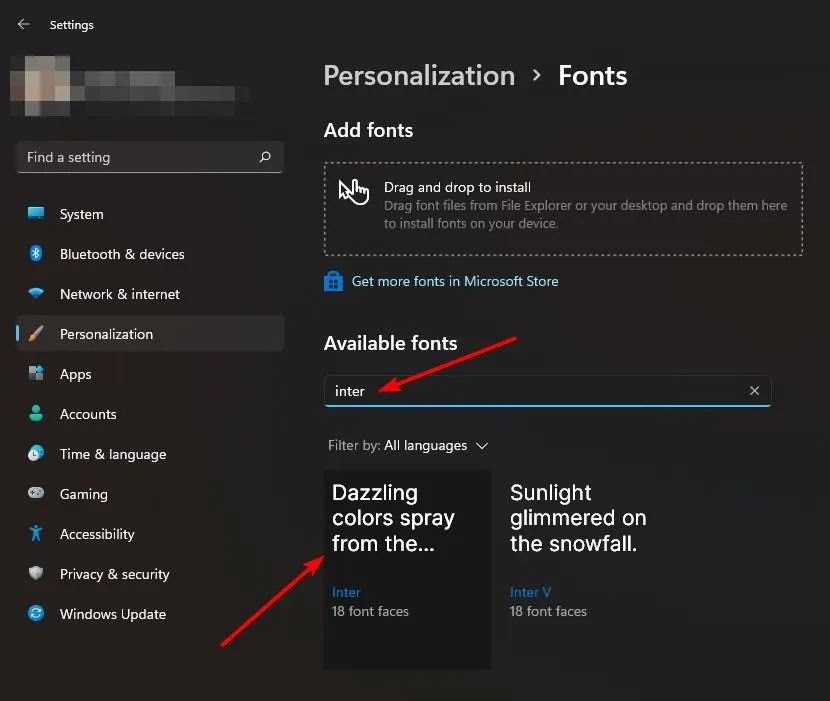Image resolution: width=830 pixels, height=701 pixels.
Task: Click the Settings window title
Action: tap(71, 25)
